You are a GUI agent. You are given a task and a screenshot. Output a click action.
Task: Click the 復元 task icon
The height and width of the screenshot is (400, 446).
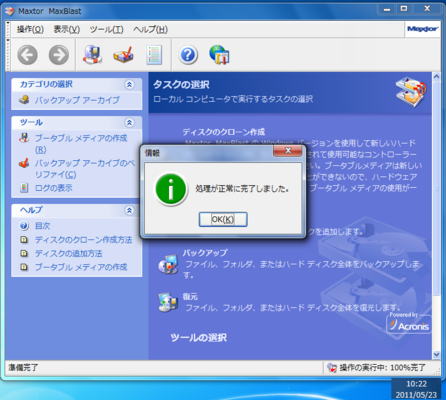point(168,302)
